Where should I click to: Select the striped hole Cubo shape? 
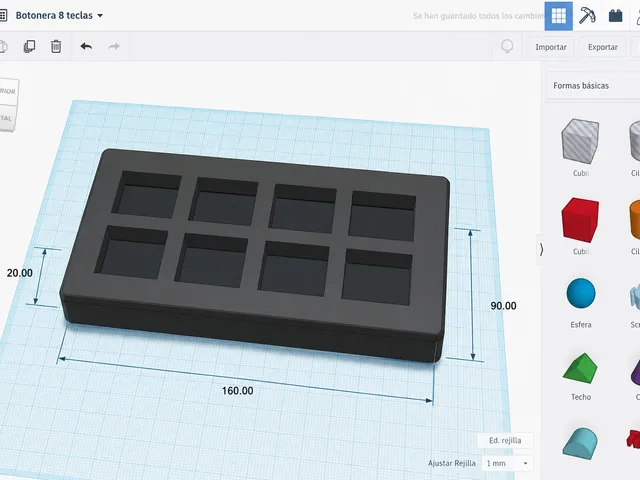coord(580,141)
